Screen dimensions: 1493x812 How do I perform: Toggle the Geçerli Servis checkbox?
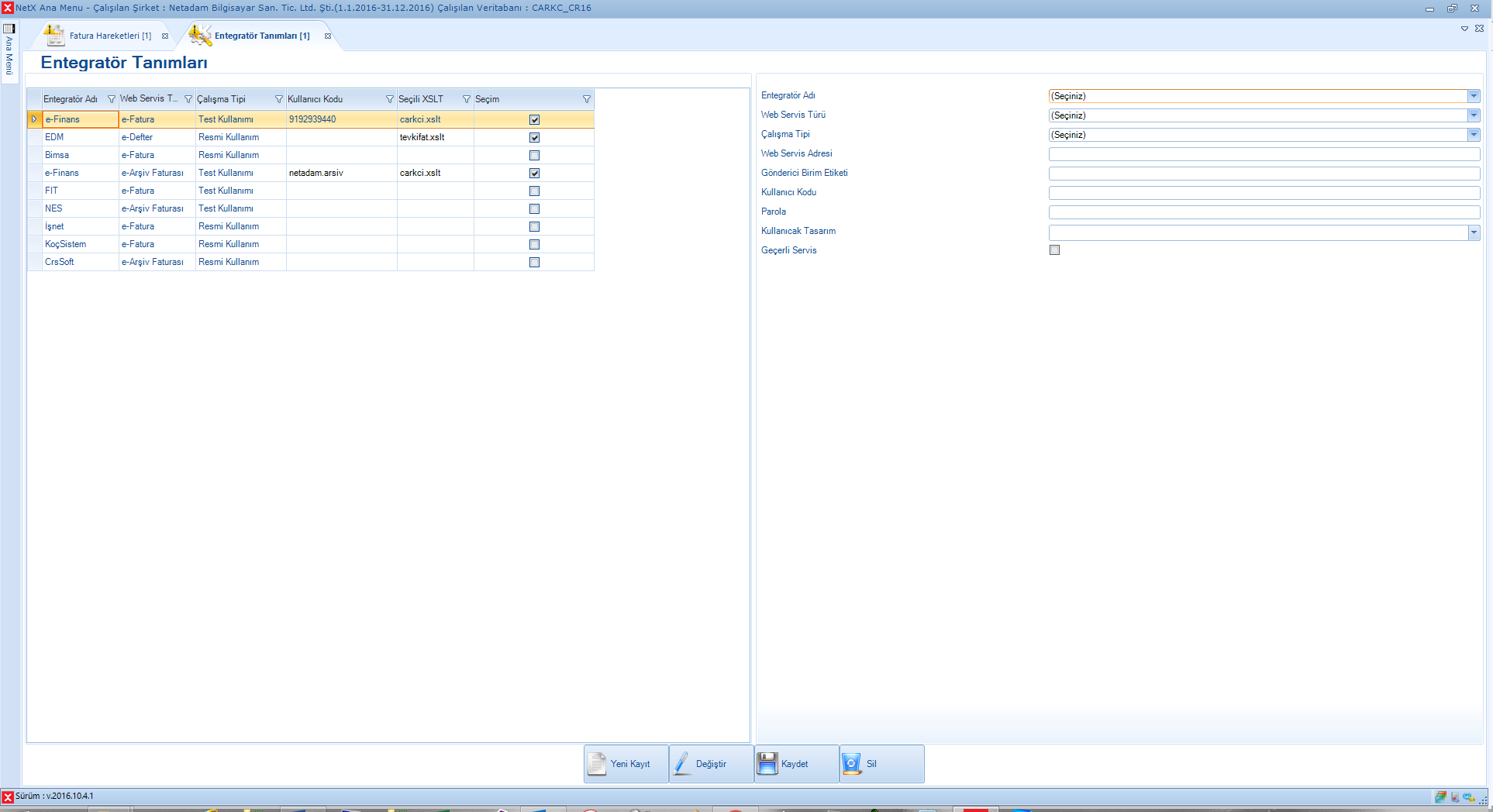pos(1054,250)
